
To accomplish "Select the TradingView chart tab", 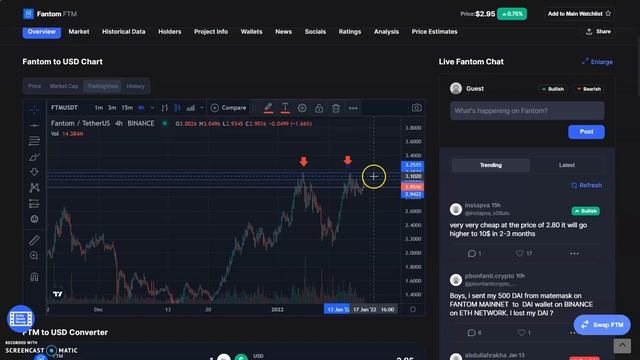I will [102, 86].
